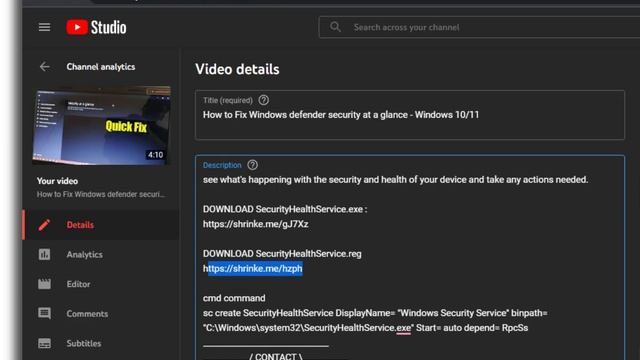Open the Quick Fix video thumbnail
The height and width of the screenshot is (360, 640).
[x=102, y=125]
